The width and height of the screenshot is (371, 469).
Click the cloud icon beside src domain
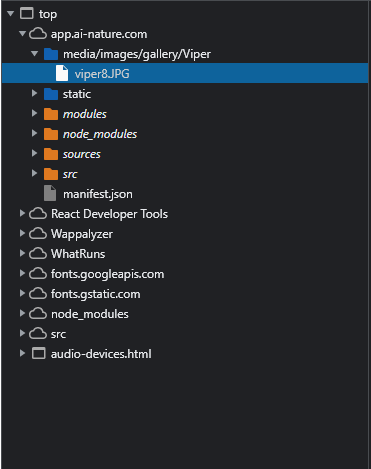point(38,334)
